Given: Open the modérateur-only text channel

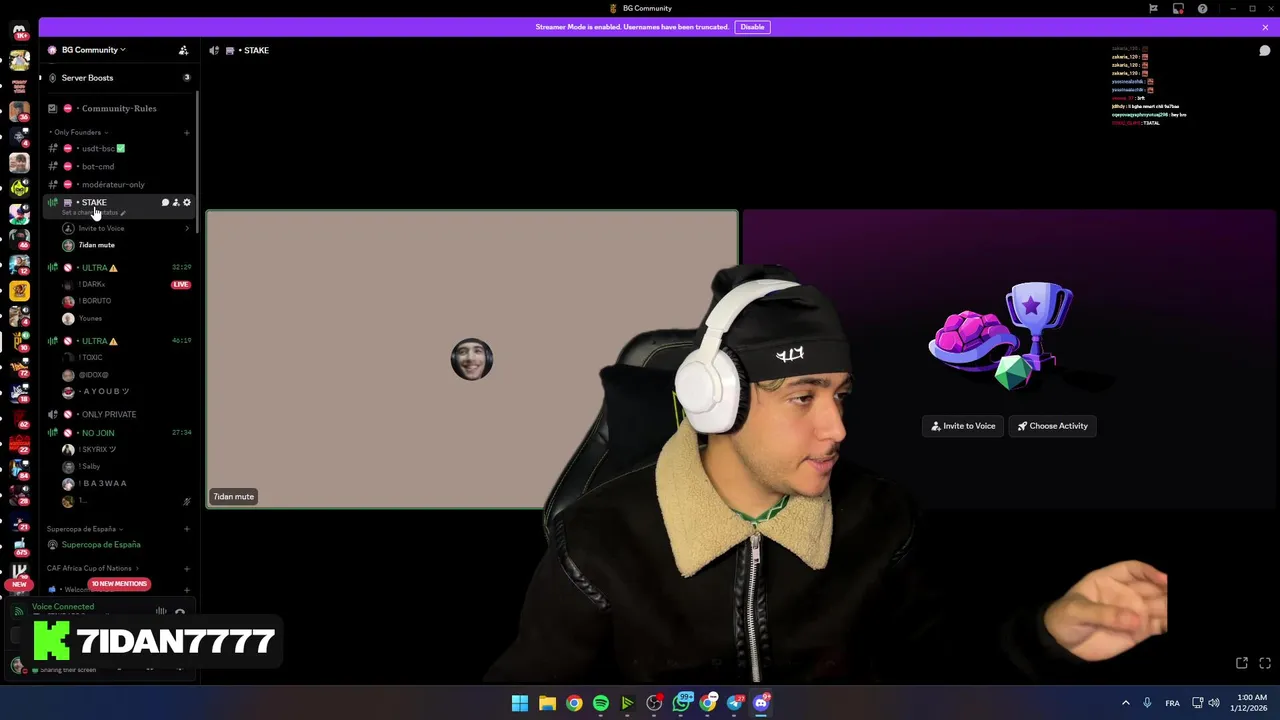Looking at the screenshot, I should [118, 184].
